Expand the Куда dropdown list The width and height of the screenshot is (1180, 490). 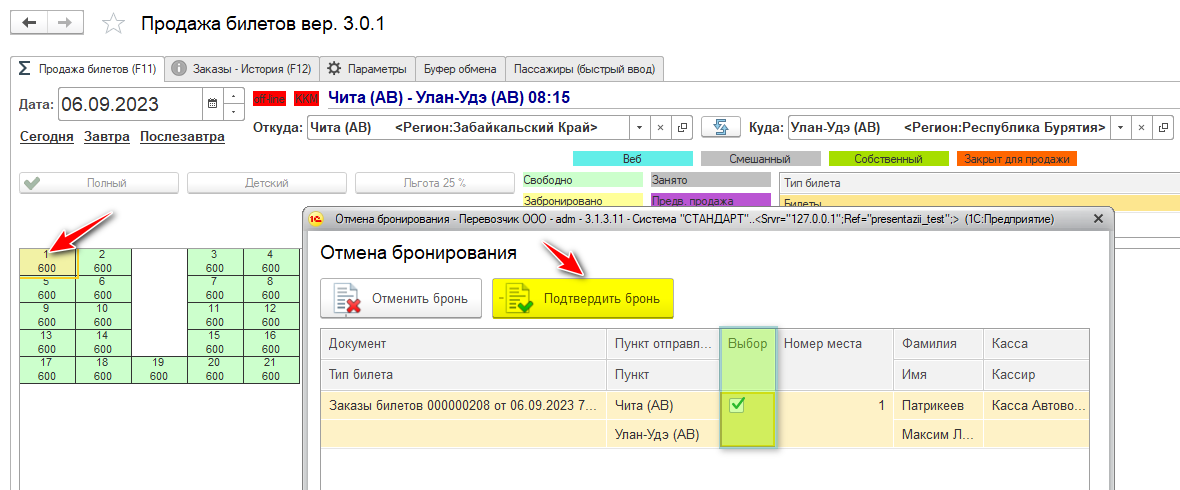point(1120,128)
